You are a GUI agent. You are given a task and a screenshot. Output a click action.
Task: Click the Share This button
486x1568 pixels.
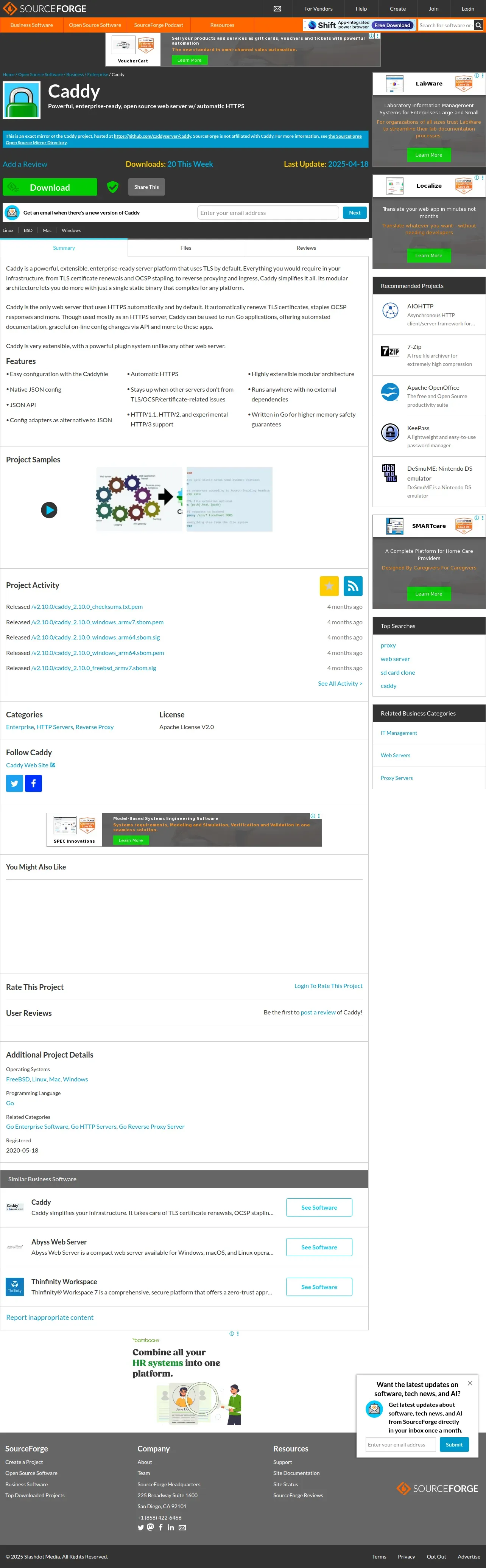point(146,187)
